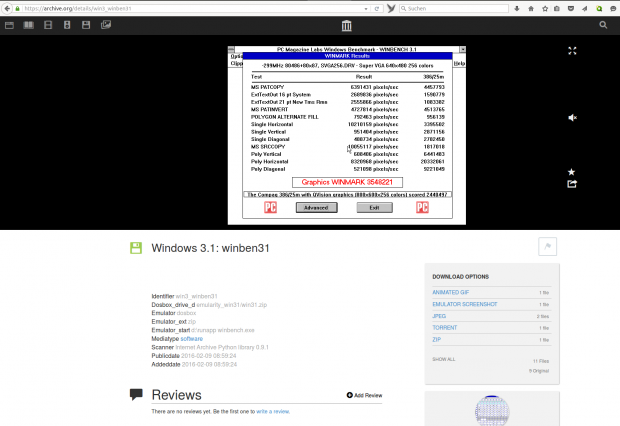
Task: Click the right PC logo in results dialog
Action: (422, 207)
